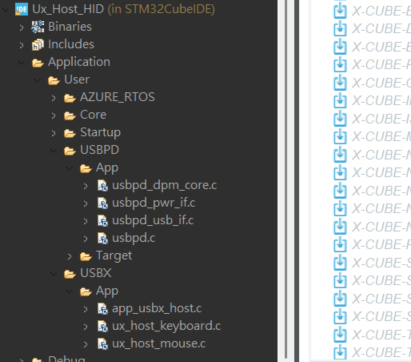Click the Application folder icon
Image resolution: width=411 pixels, height=362 pixels.
[x=38, y=62]
